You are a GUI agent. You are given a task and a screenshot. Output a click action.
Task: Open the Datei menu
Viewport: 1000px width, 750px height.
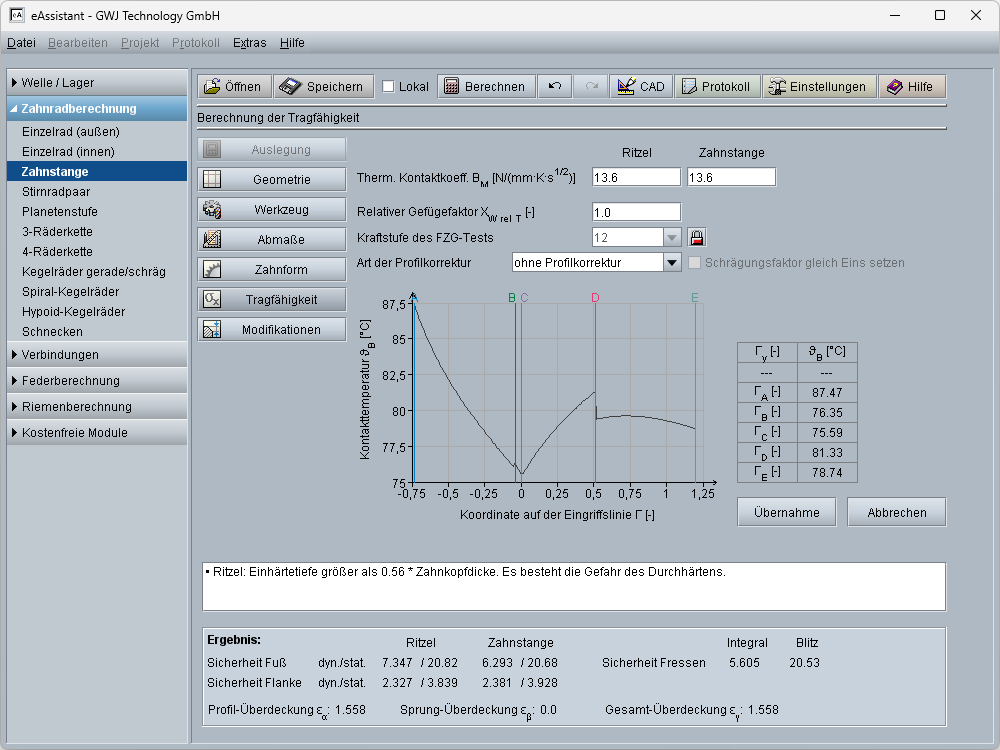tap(21, 43)
